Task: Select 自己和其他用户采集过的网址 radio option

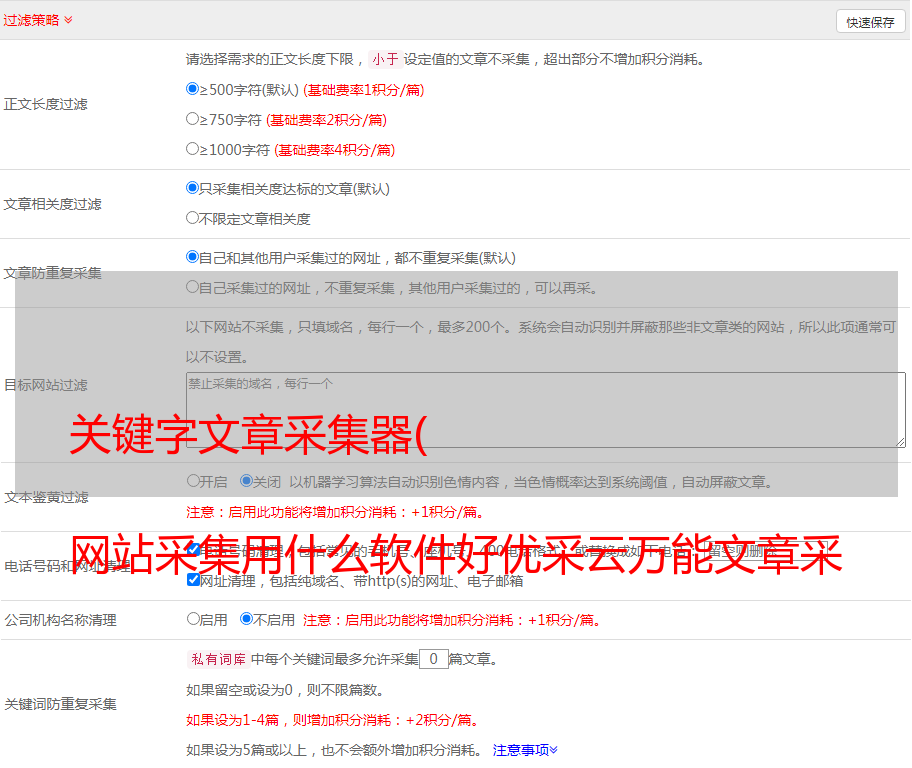Action: [192, 257]
